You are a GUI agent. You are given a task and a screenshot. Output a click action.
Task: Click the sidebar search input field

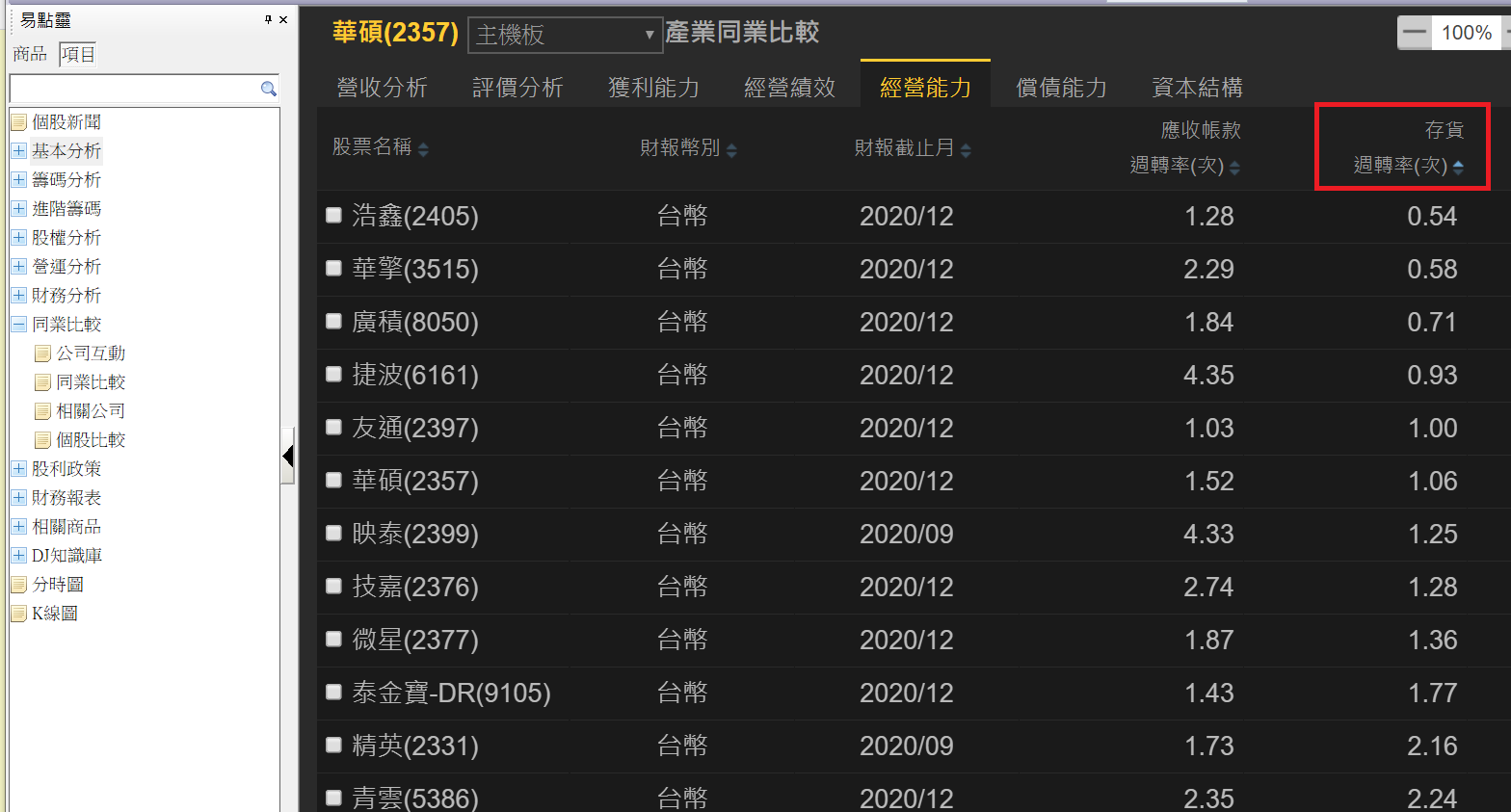coord(133,89)
